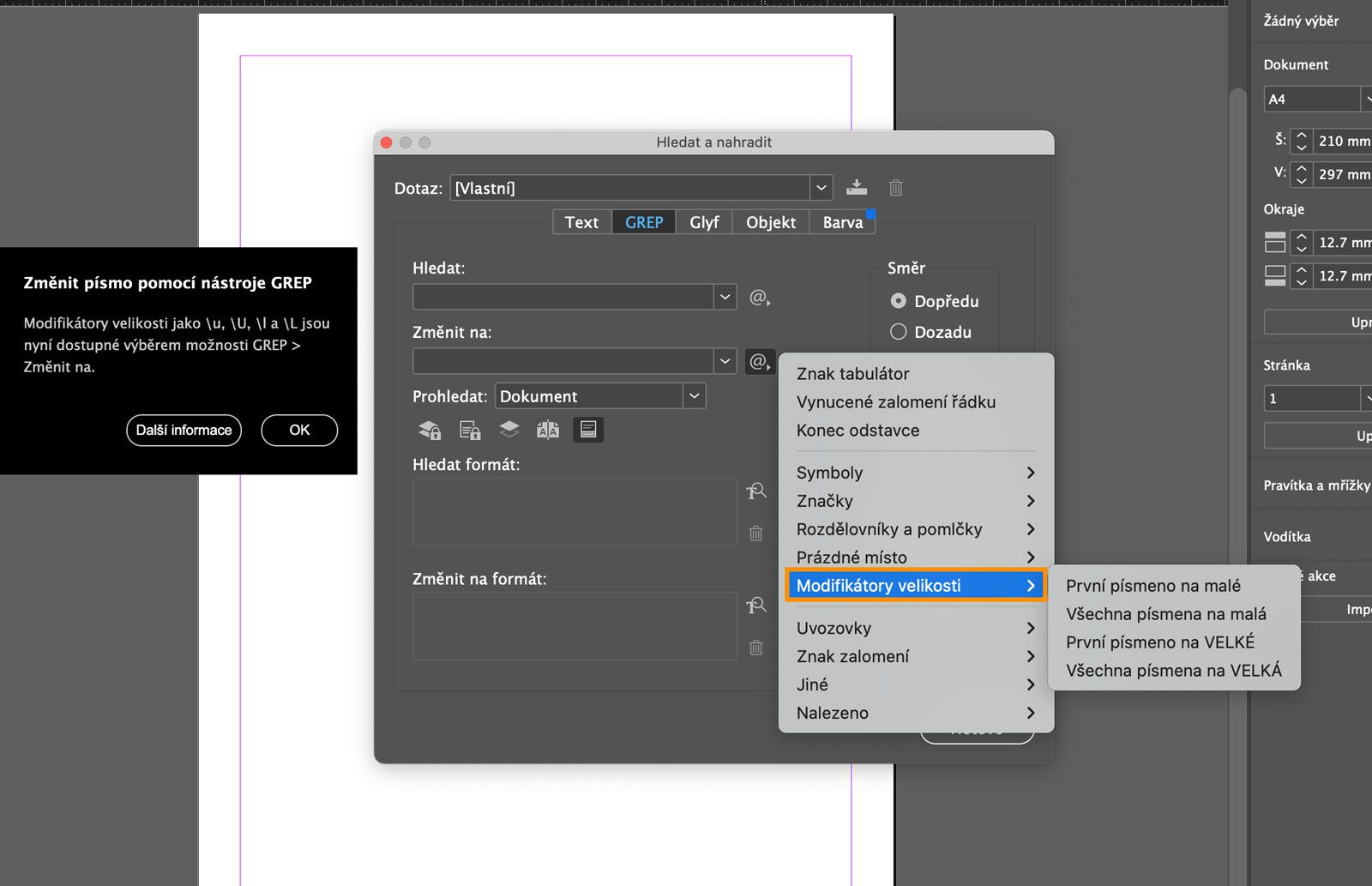Screen dimensions: 1372x886
Task: Delete the query using the trash icon beside Dotaz
Action: click(895, 187)
